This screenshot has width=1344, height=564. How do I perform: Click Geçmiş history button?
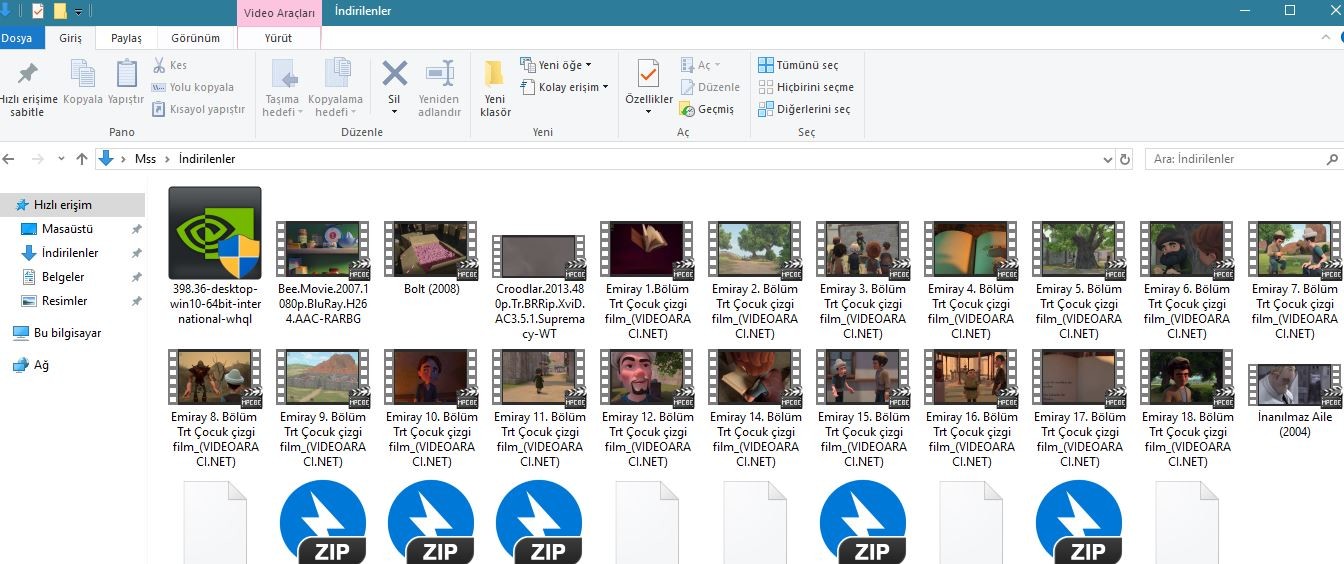(707, 109)
